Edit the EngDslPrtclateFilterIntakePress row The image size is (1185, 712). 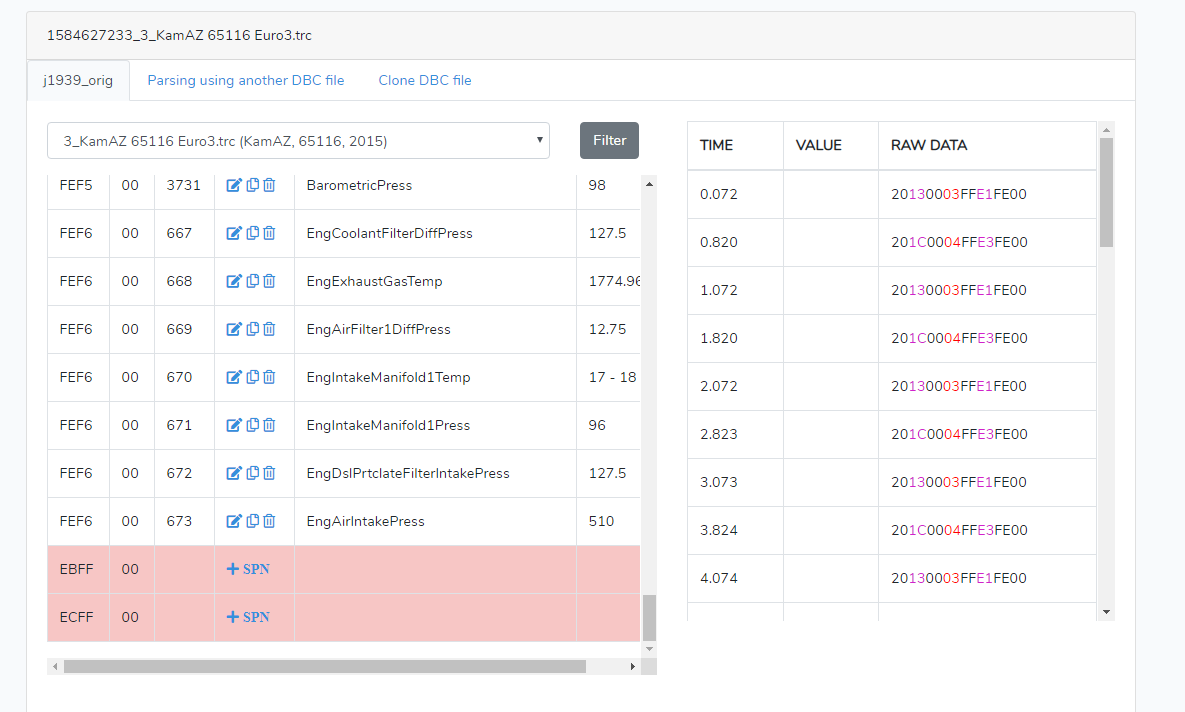234,473
